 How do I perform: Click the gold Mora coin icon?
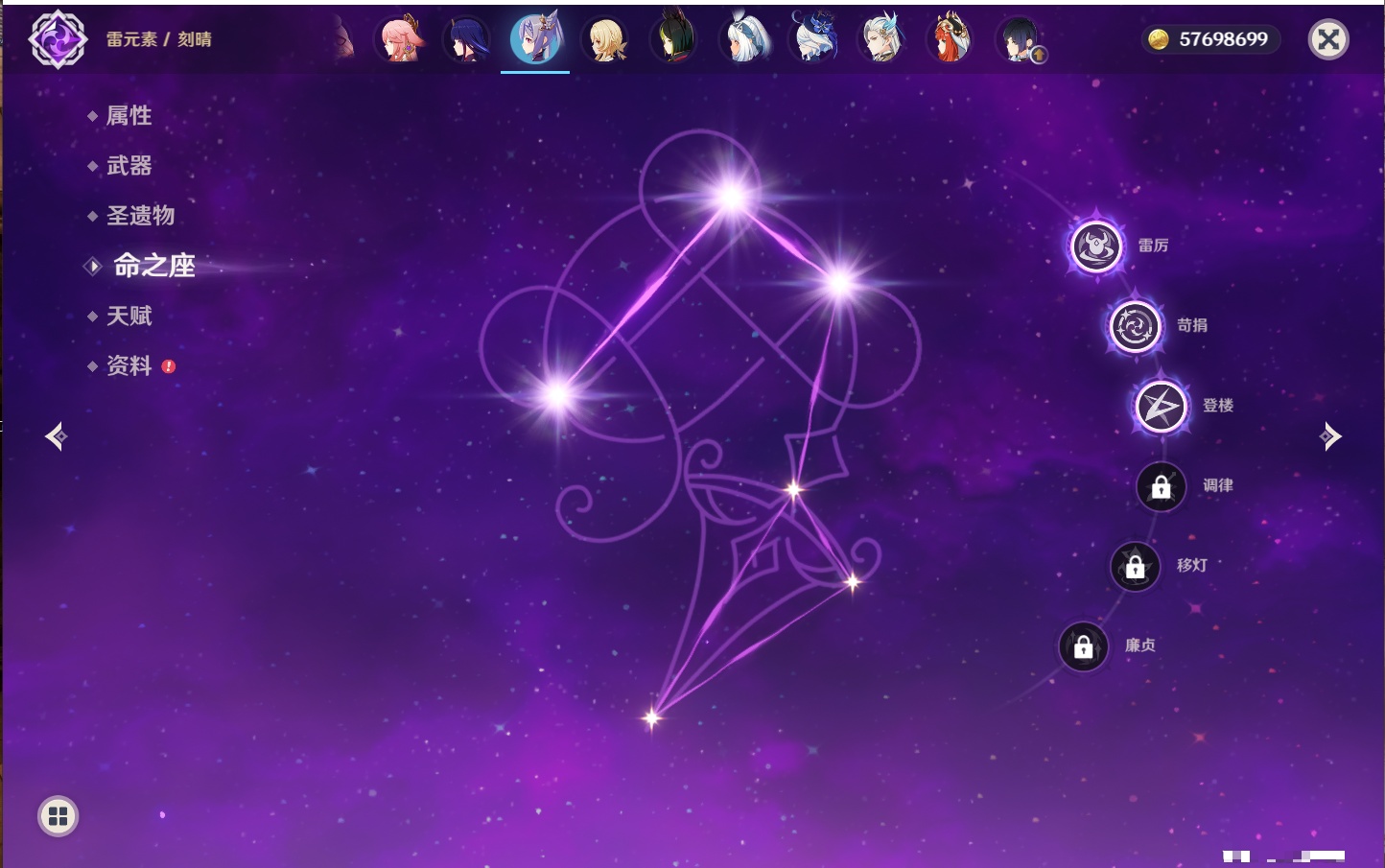point(1159,39)
